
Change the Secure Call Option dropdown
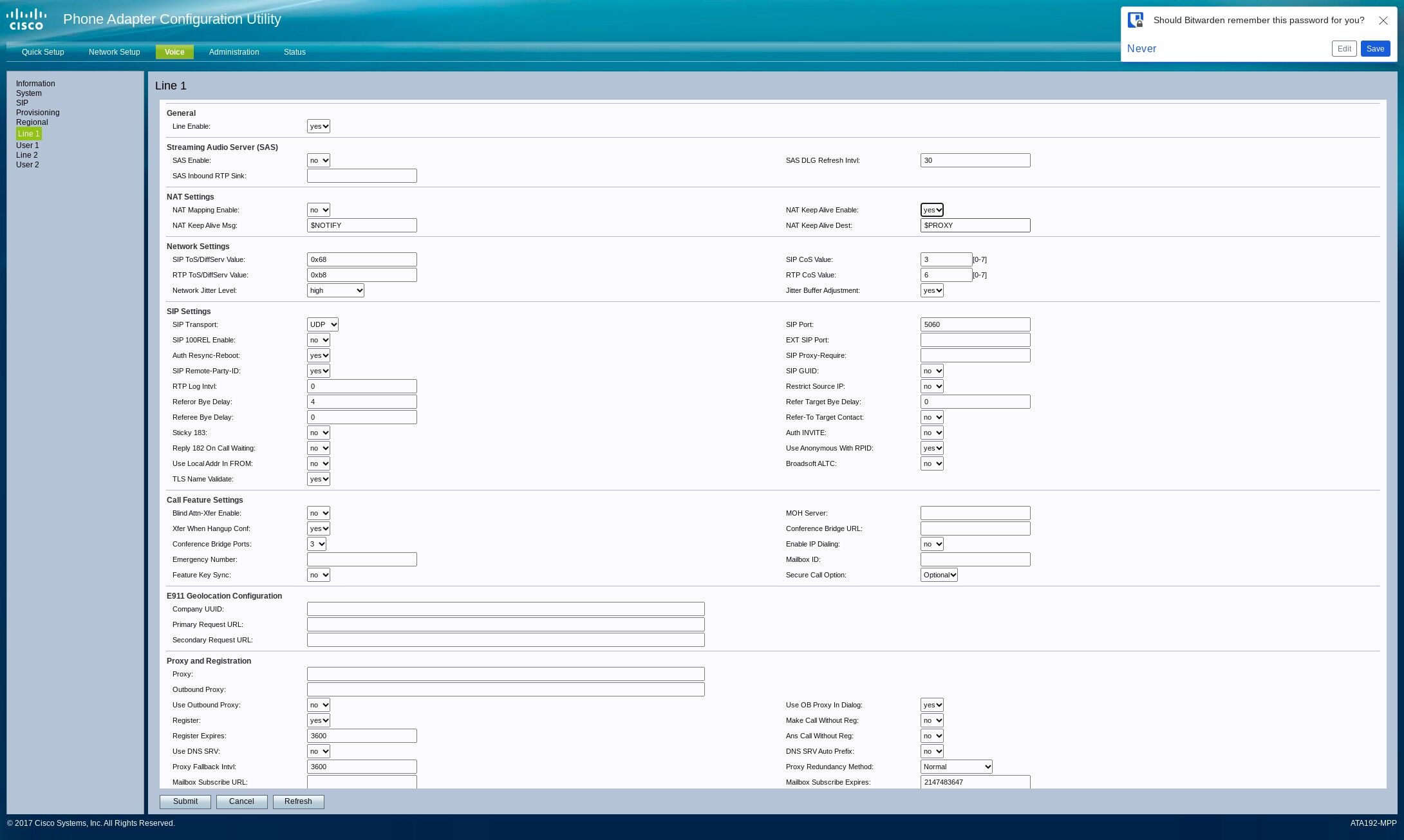939,575
